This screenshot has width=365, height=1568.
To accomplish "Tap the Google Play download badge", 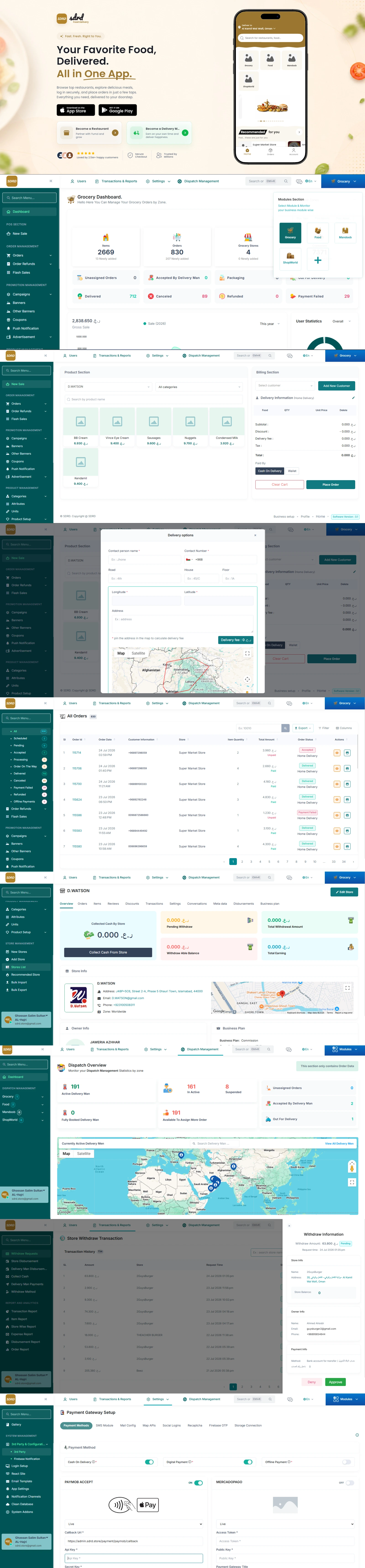I will click(x=117, y=110).
